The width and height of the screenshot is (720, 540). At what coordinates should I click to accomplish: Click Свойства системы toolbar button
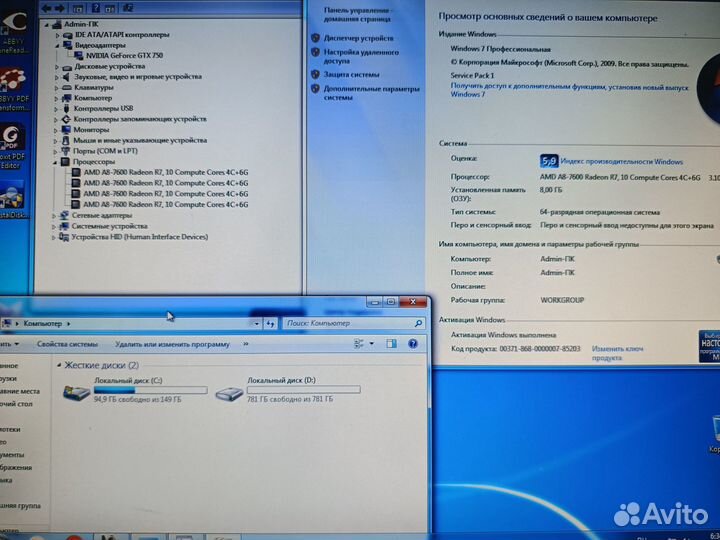click(67, 344)
